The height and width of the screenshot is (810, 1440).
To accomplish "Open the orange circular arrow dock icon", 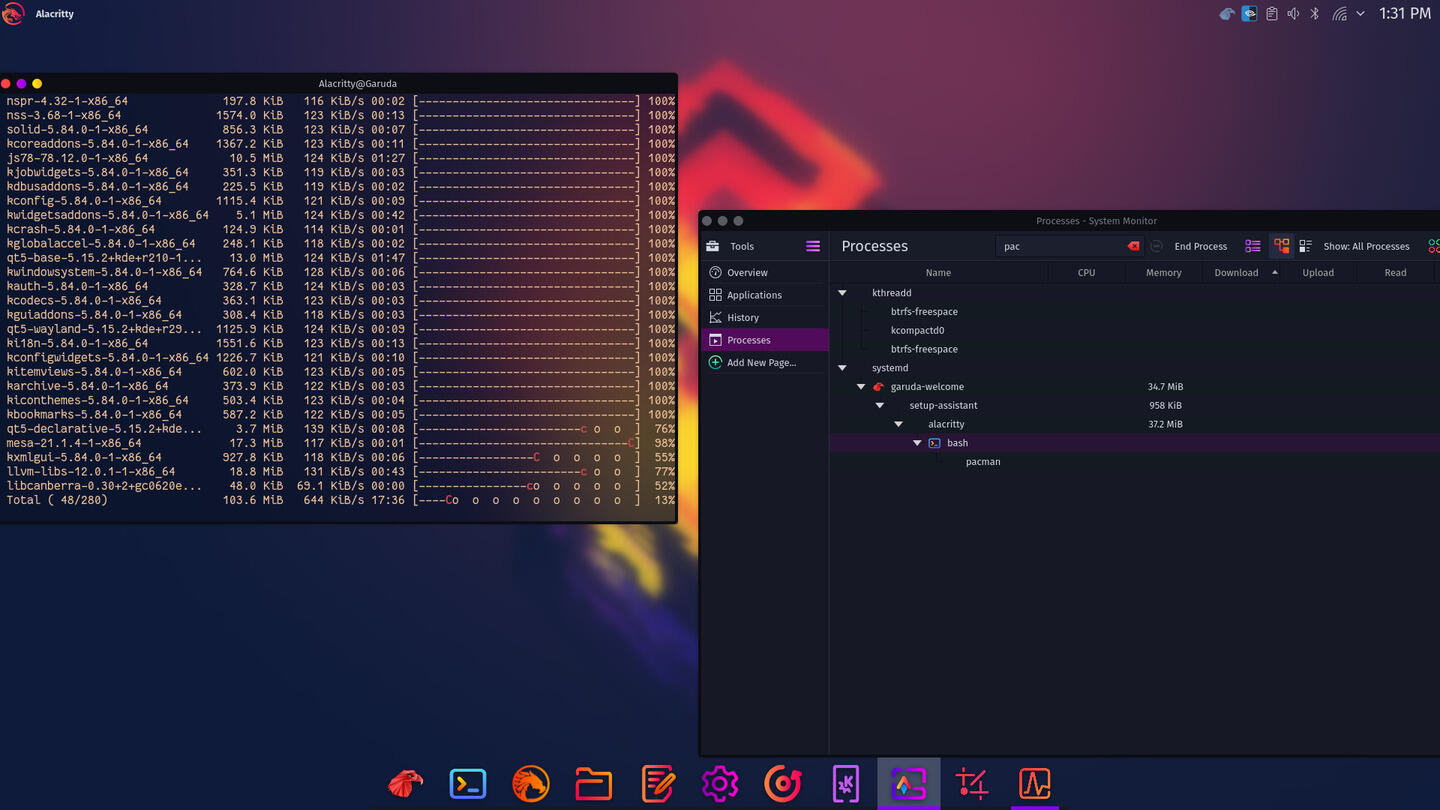I will tap(783, 783).
